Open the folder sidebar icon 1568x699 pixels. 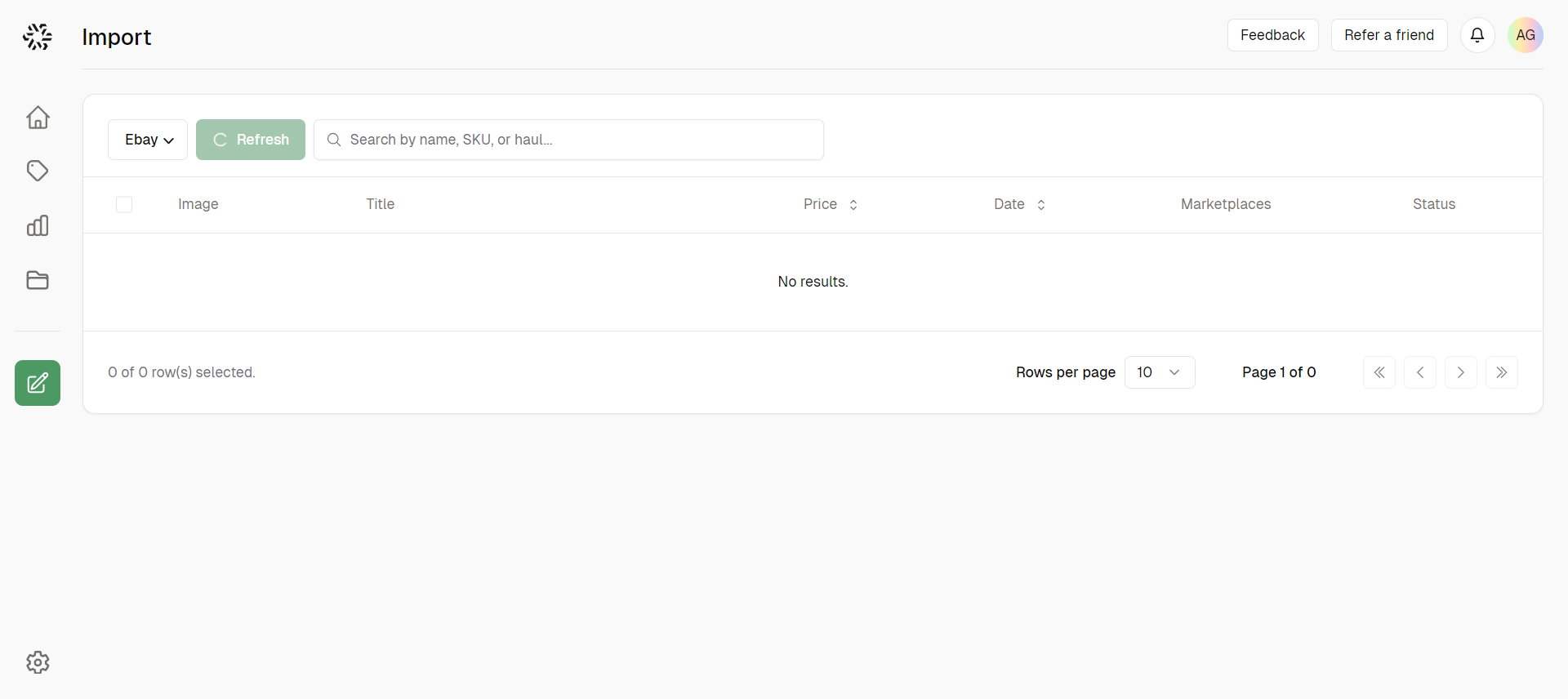pyautogui.click(x=38, y=280)
